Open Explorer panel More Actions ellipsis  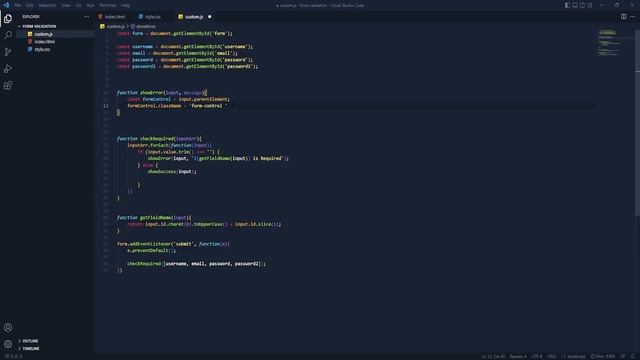click(x=86, y=17)
